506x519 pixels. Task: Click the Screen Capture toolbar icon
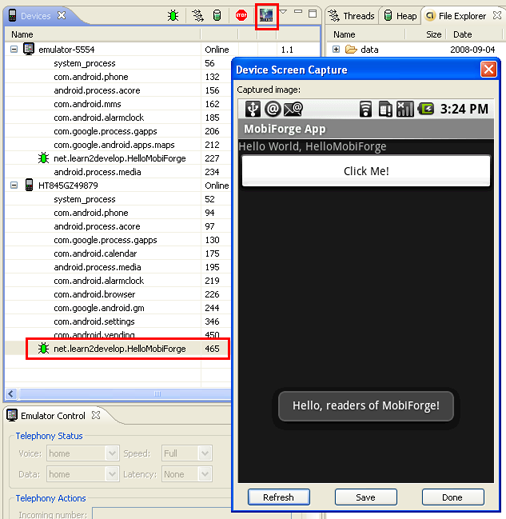pos(267,16)
